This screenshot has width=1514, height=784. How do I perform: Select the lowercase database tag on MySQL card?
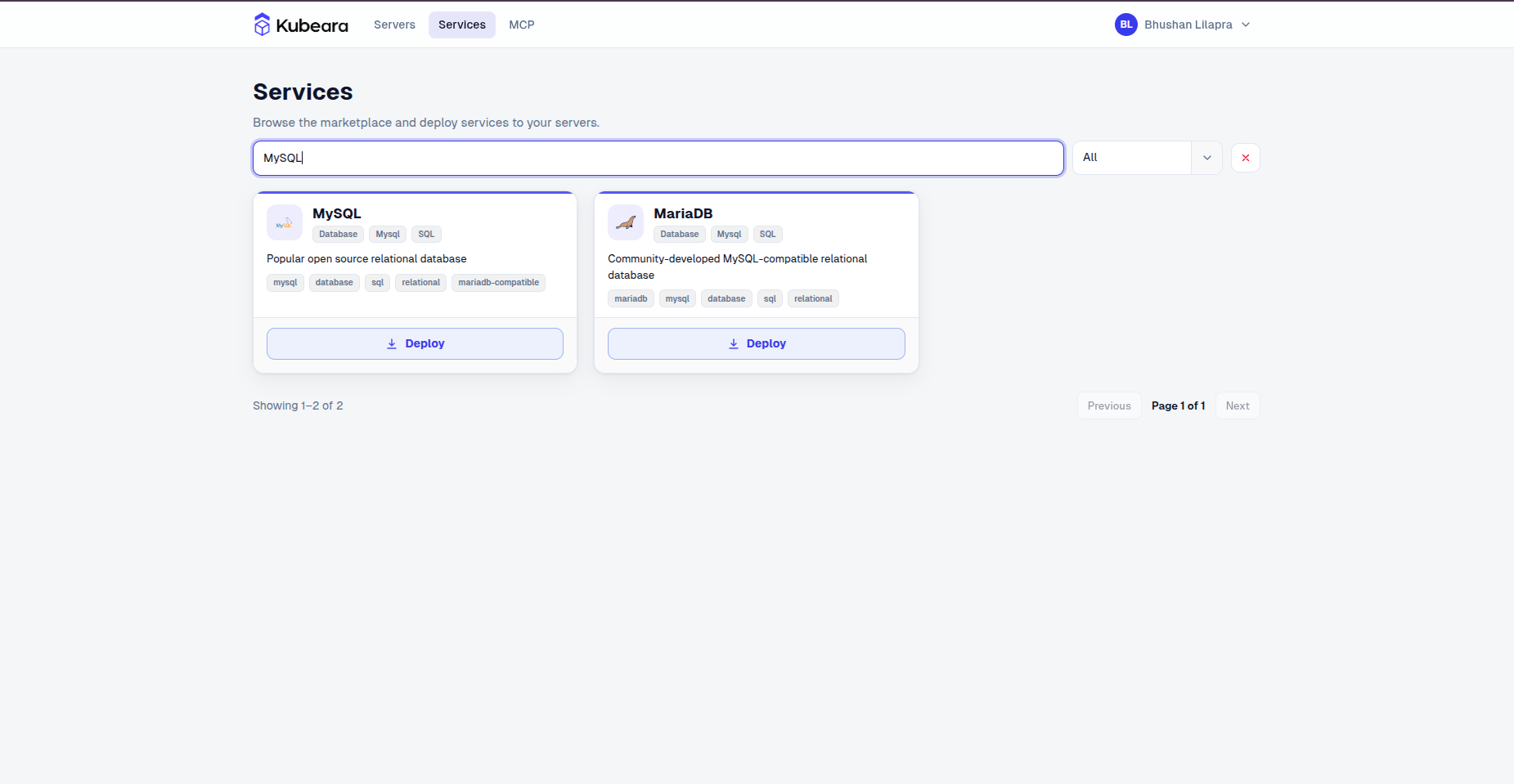(x=335, y=283)
